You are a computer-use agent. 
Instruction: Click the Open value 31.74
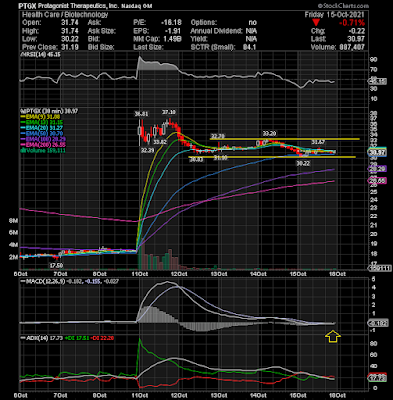[x=71, y=23]
